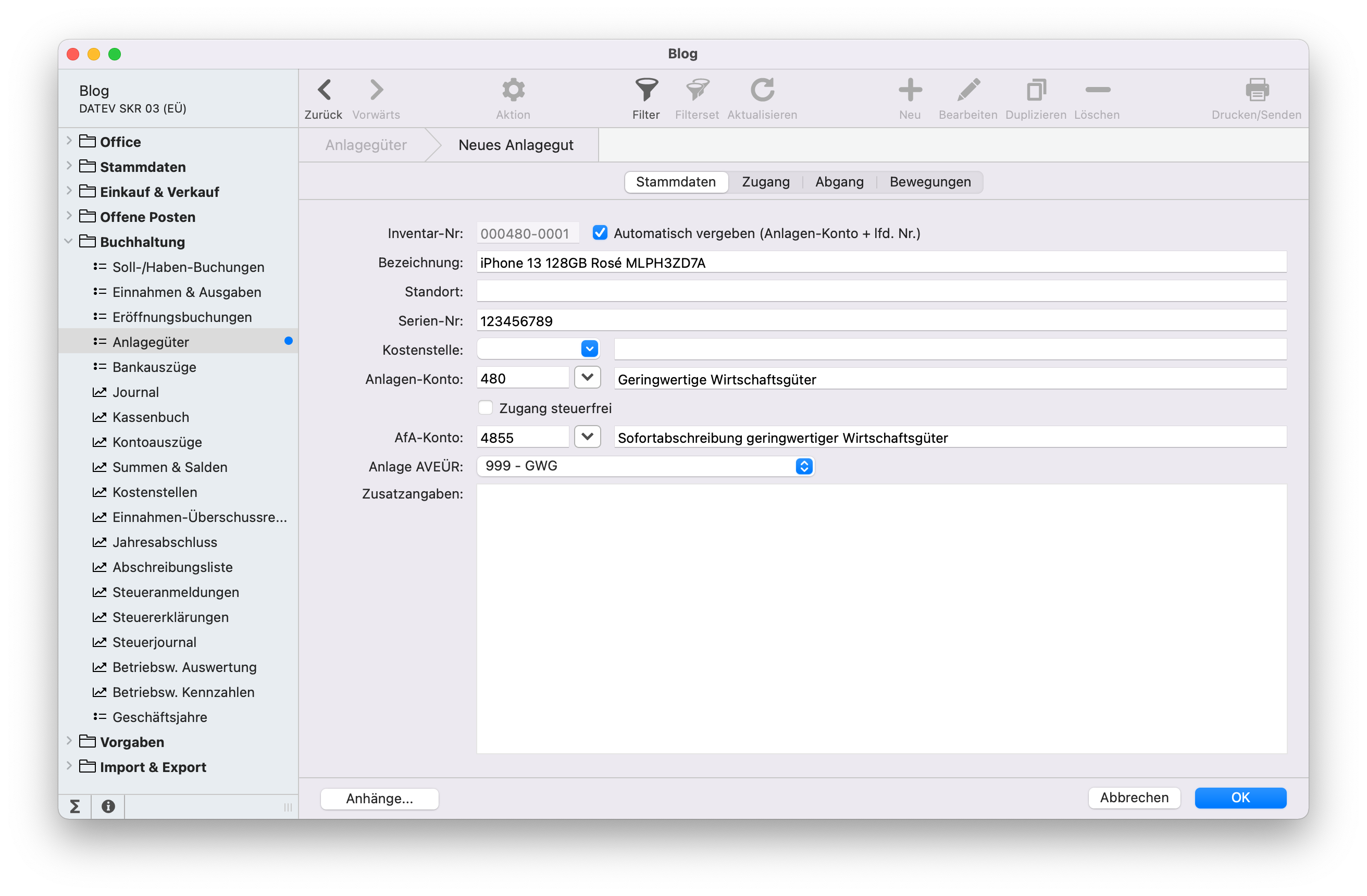Click the info icon in sidebar footer
Viewport: 1367px width, 896px height.
coord(108,806)
